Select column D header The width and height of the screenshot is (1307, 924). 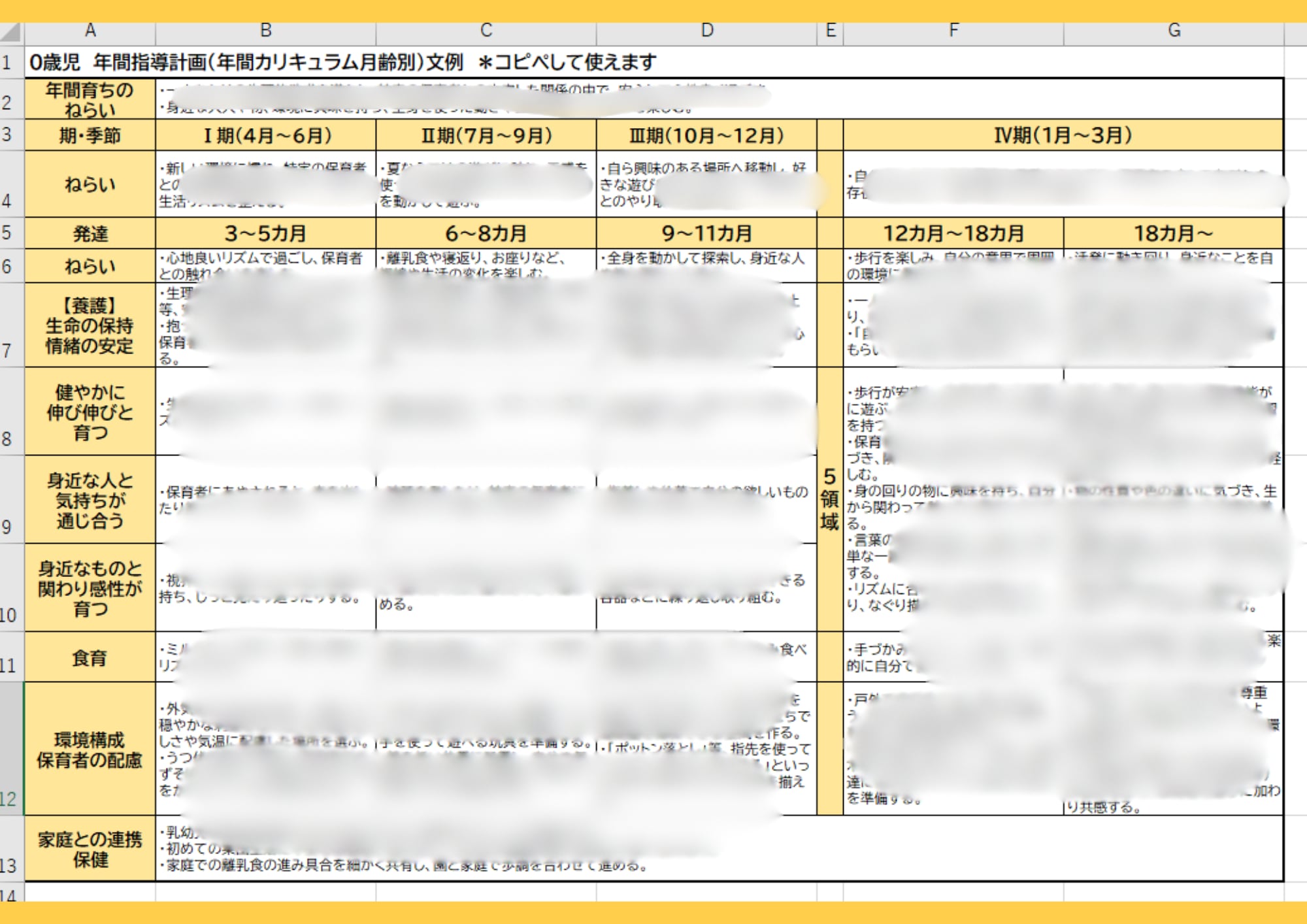(x=706, y=31)
